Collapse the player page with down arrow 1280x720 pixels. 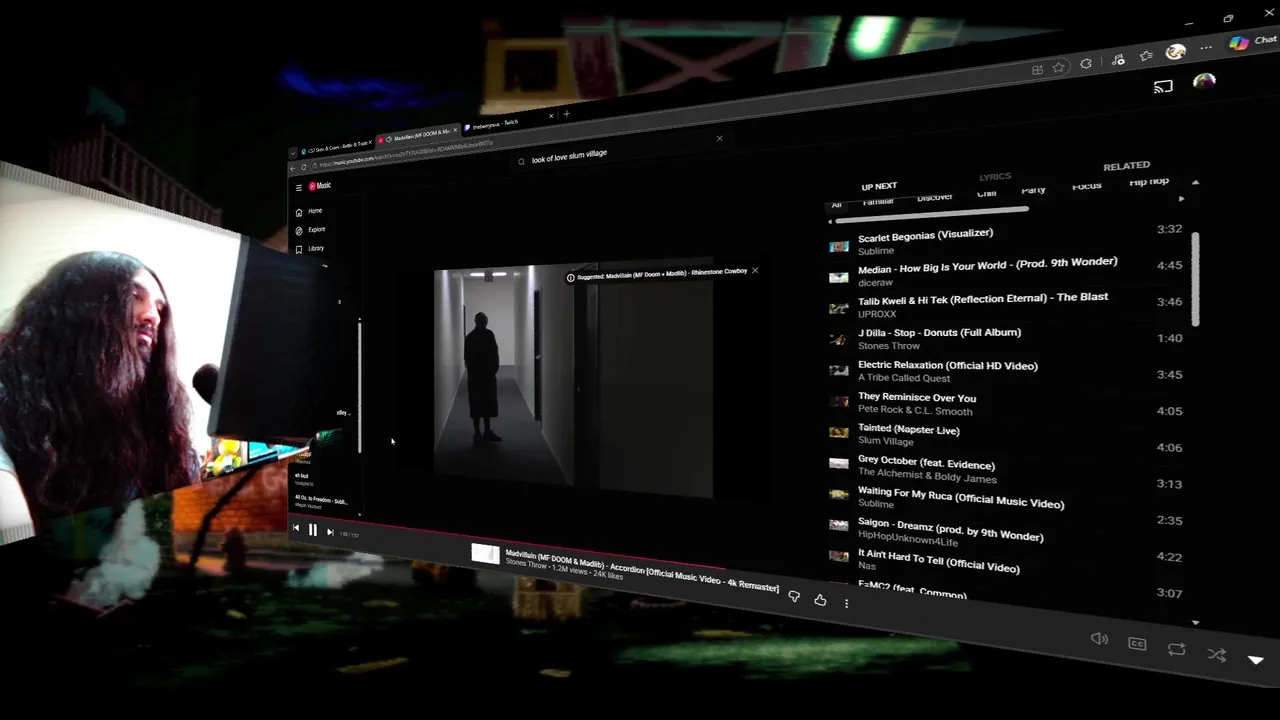pyautogui.click(x=1256, y=660)
